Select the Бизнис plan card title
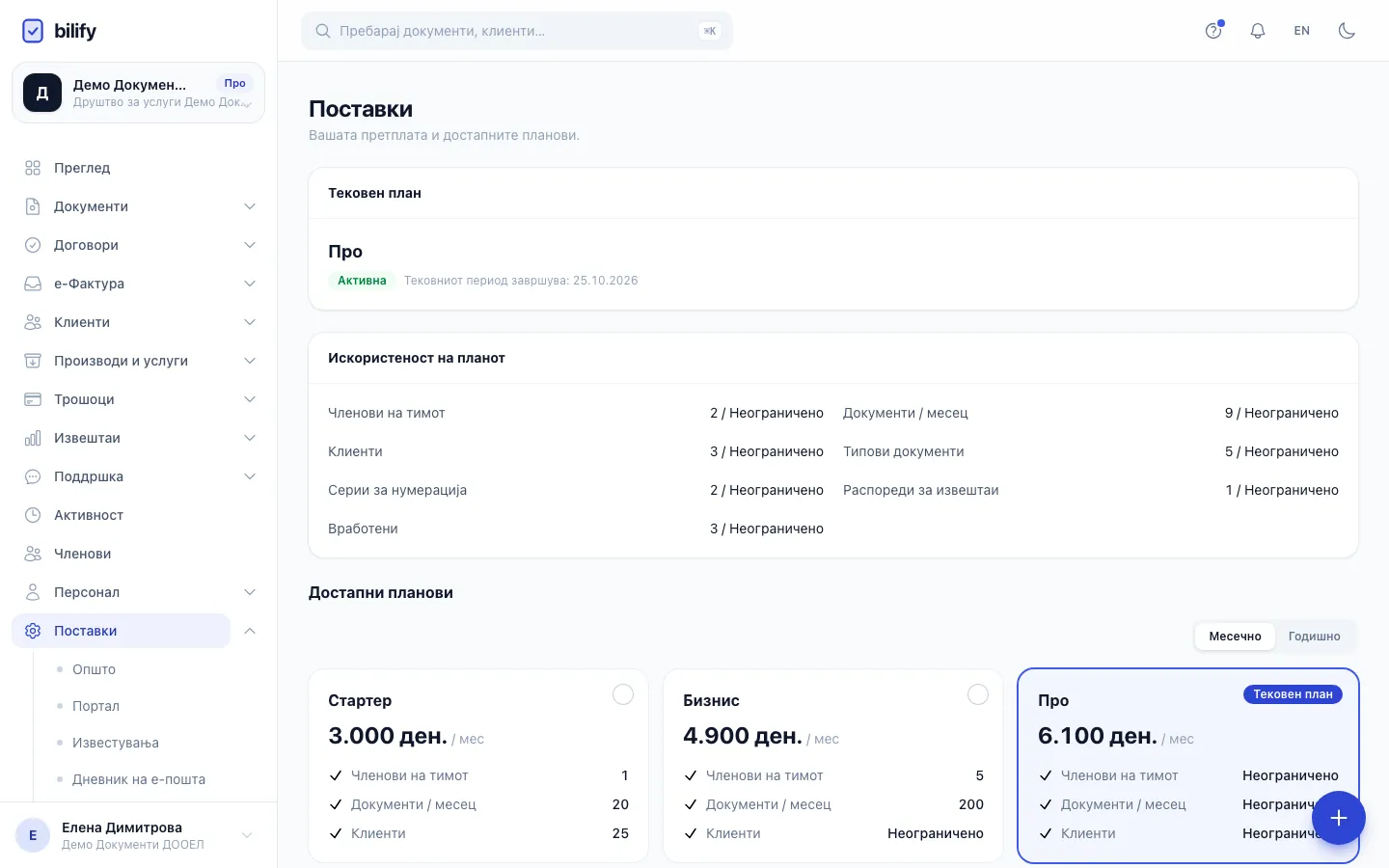The image size is (1389, 868). 712,700
